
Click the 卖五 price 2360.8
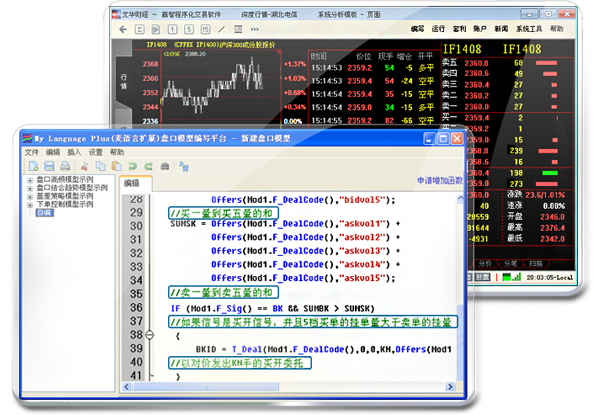477,63
